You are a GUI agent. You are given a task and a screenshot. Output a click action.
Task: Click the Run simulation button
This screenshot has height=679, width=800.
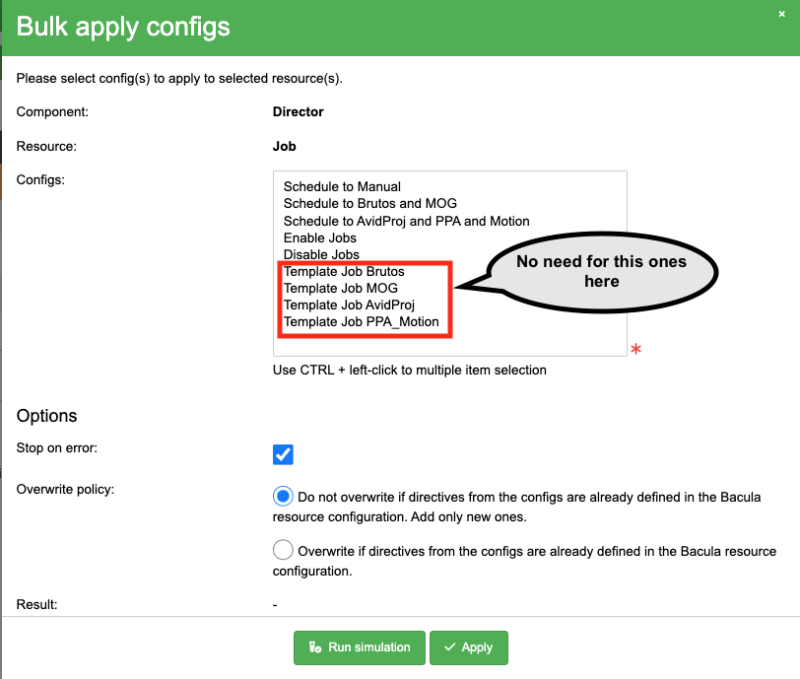click(359, 647)
